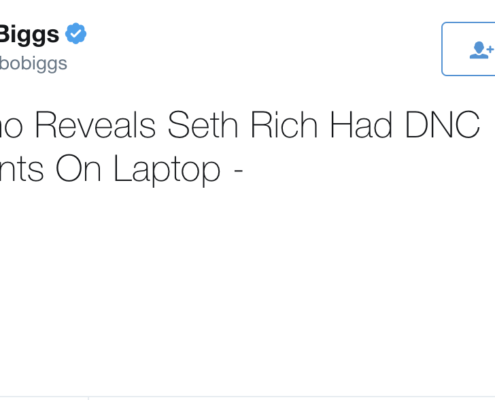Screen dimensions: 495x400
Task: Click the bottom horizontal divider line
Action: click(x=247, y=397)
